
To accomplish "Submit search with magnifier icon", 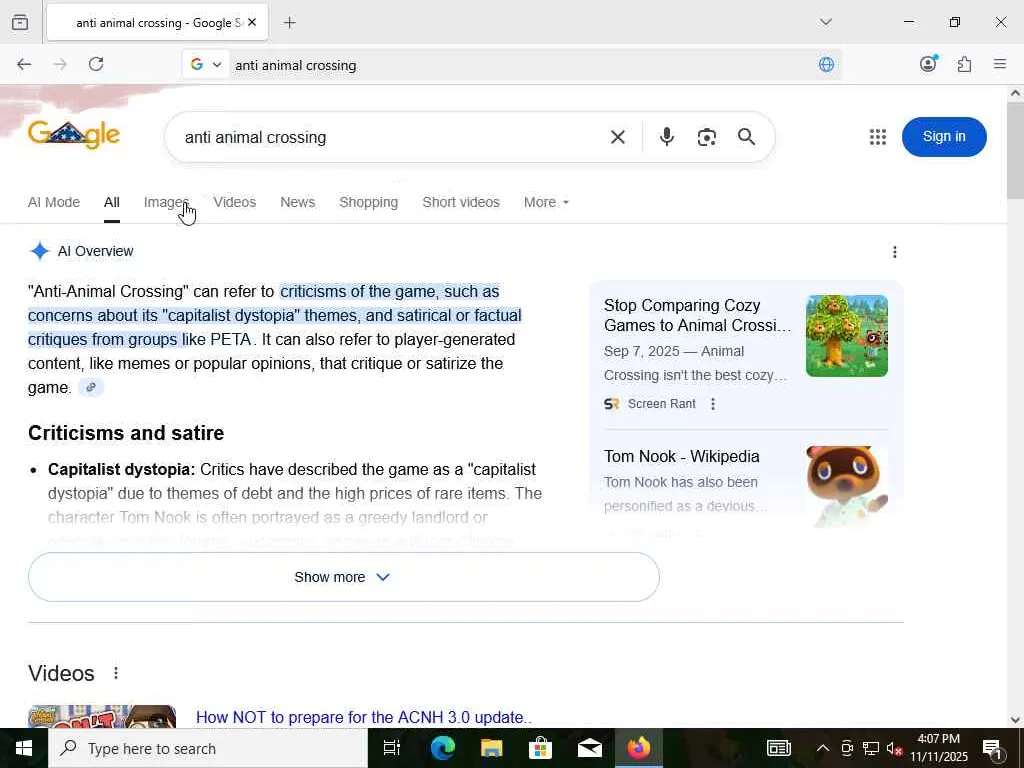I will [x=746, y=137].
